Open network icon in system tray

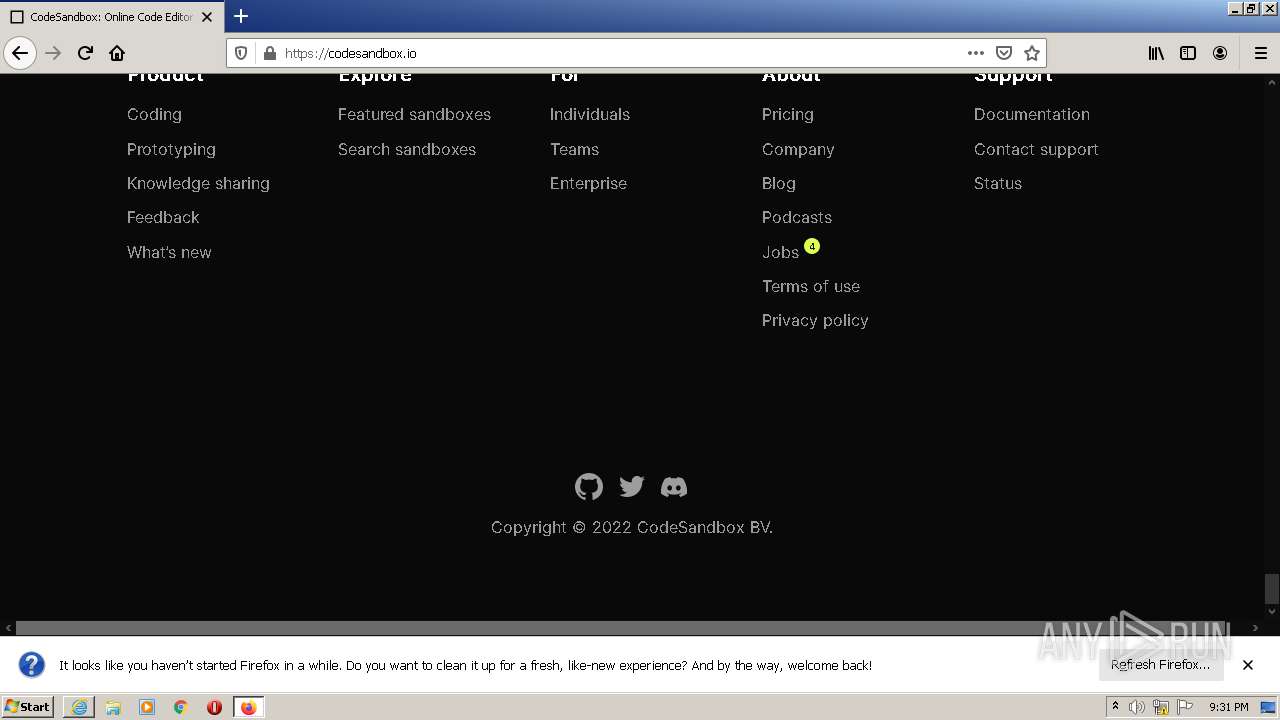point(1161,707)
